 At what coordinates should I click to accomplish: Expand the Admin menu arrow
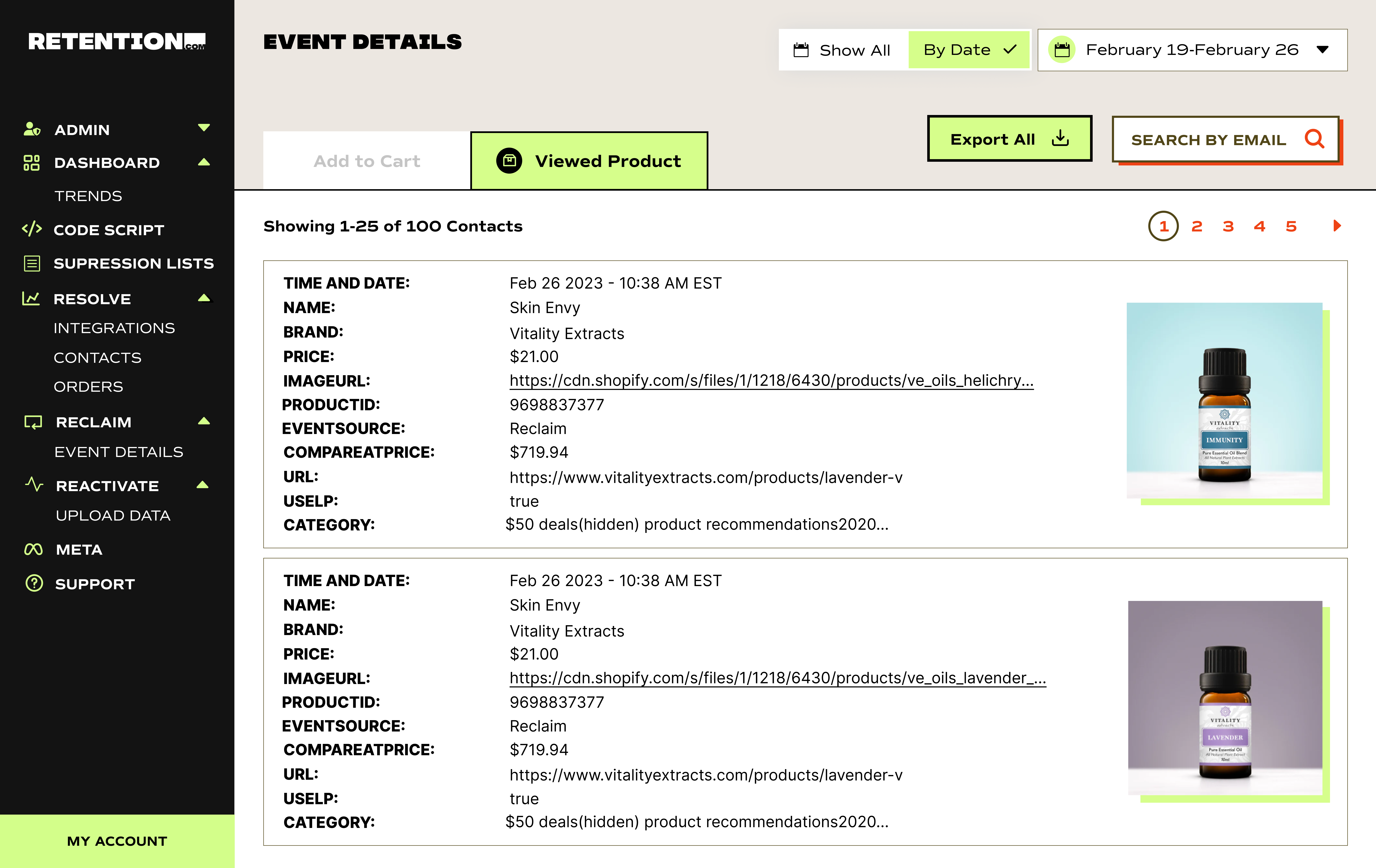point(204,127)
